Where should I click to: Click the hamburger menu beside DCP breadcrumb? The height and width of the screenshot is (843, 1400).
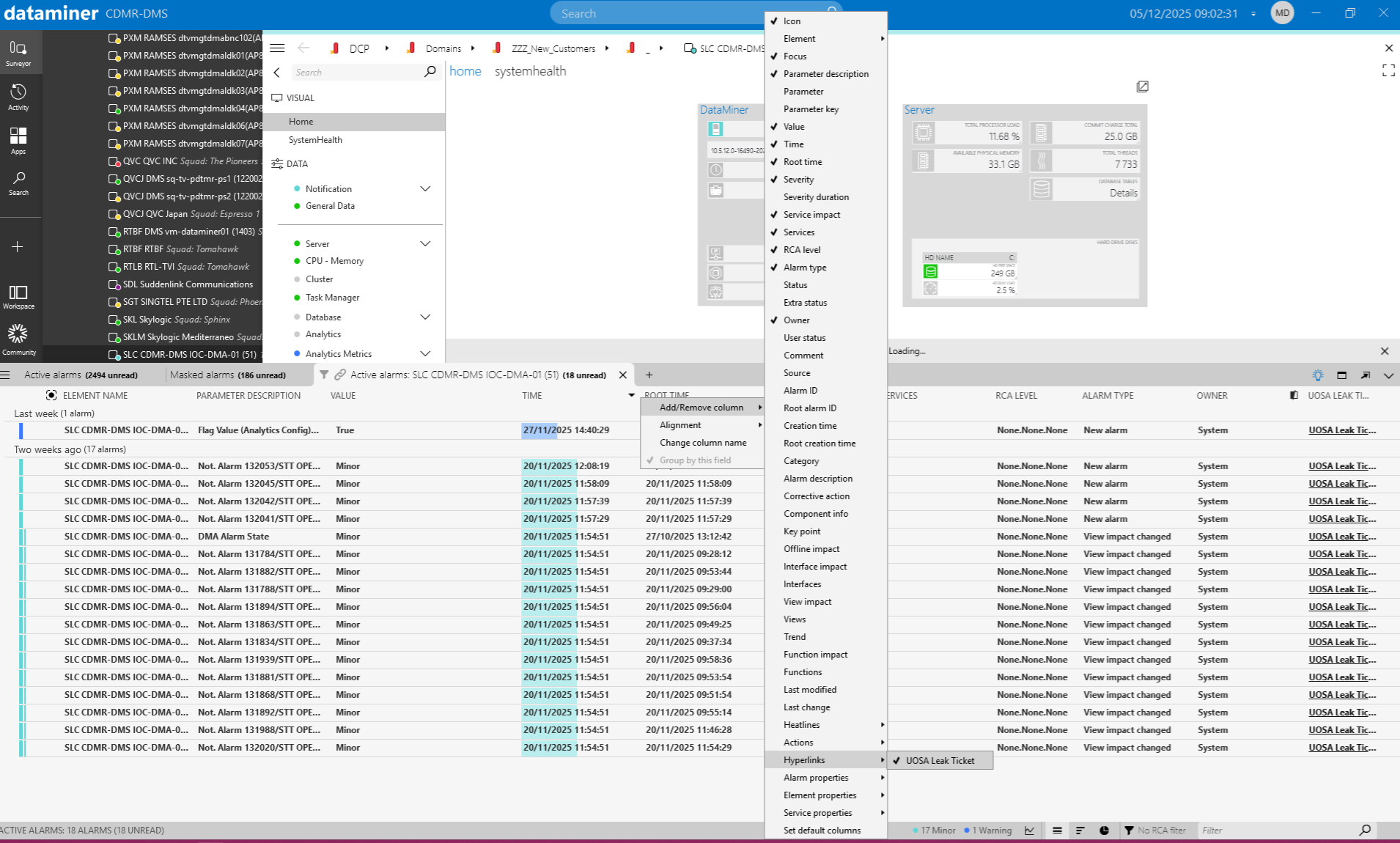(x=277, y=48)
